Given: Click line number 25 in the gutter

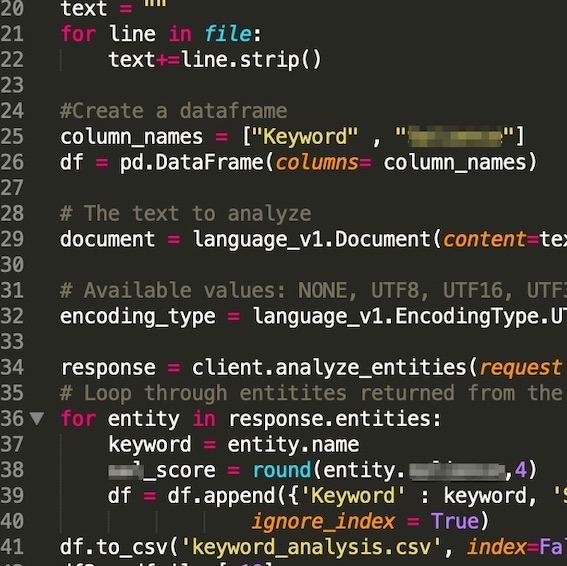Looking at the screenshot, I should [12, 137].
